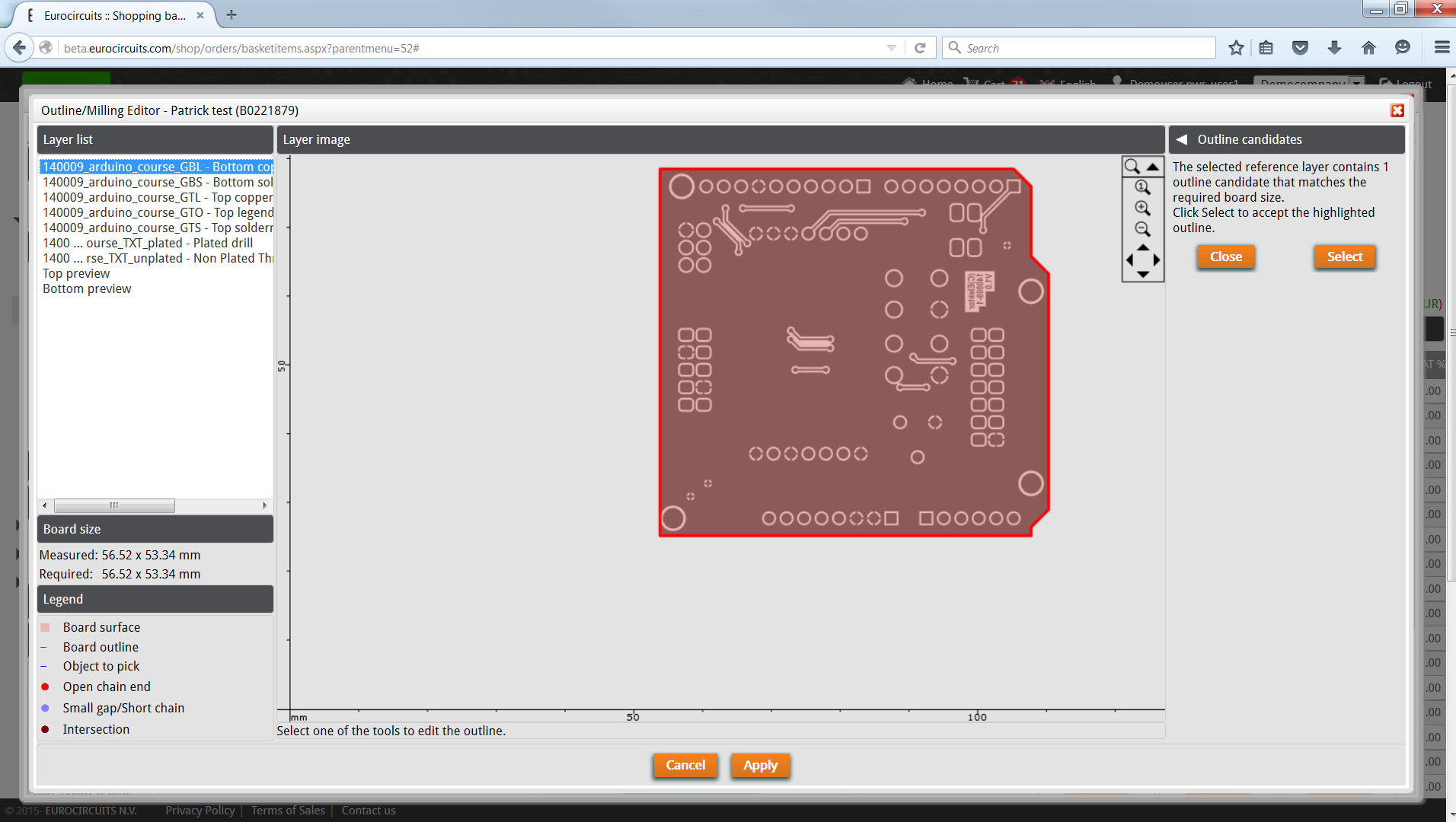Open the bookmarks list icon
Image resolution: width=1456 pixels, height=822 pixels.
pyautogui.click(x=1266, y=48)
